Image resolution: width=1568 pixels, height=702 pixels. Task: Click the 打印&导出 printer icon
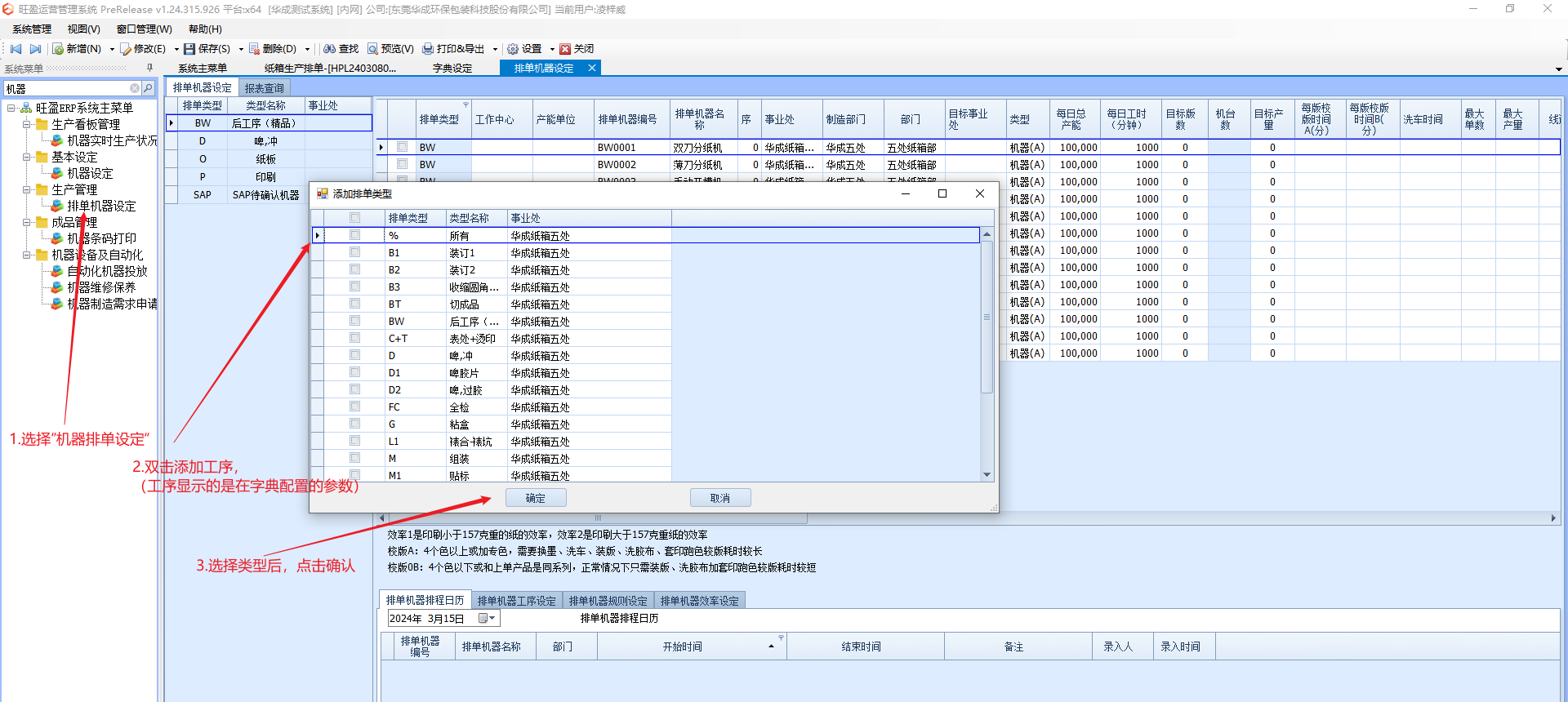pos(428,49)
